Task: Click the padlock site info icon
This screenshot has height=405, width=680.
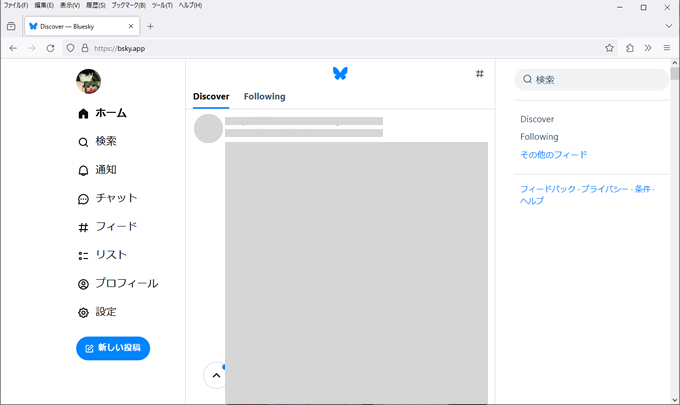Action: [85, 48]
